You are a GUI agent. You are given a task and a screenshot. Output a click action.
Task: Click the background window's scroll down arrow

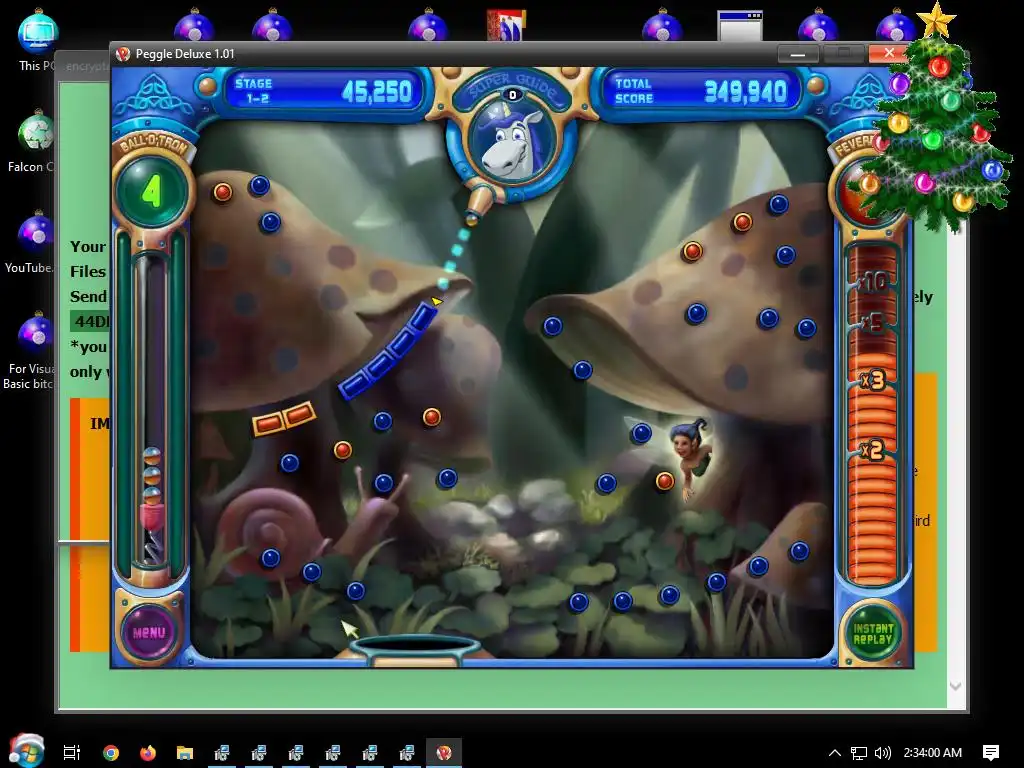[x=955, y=686]
